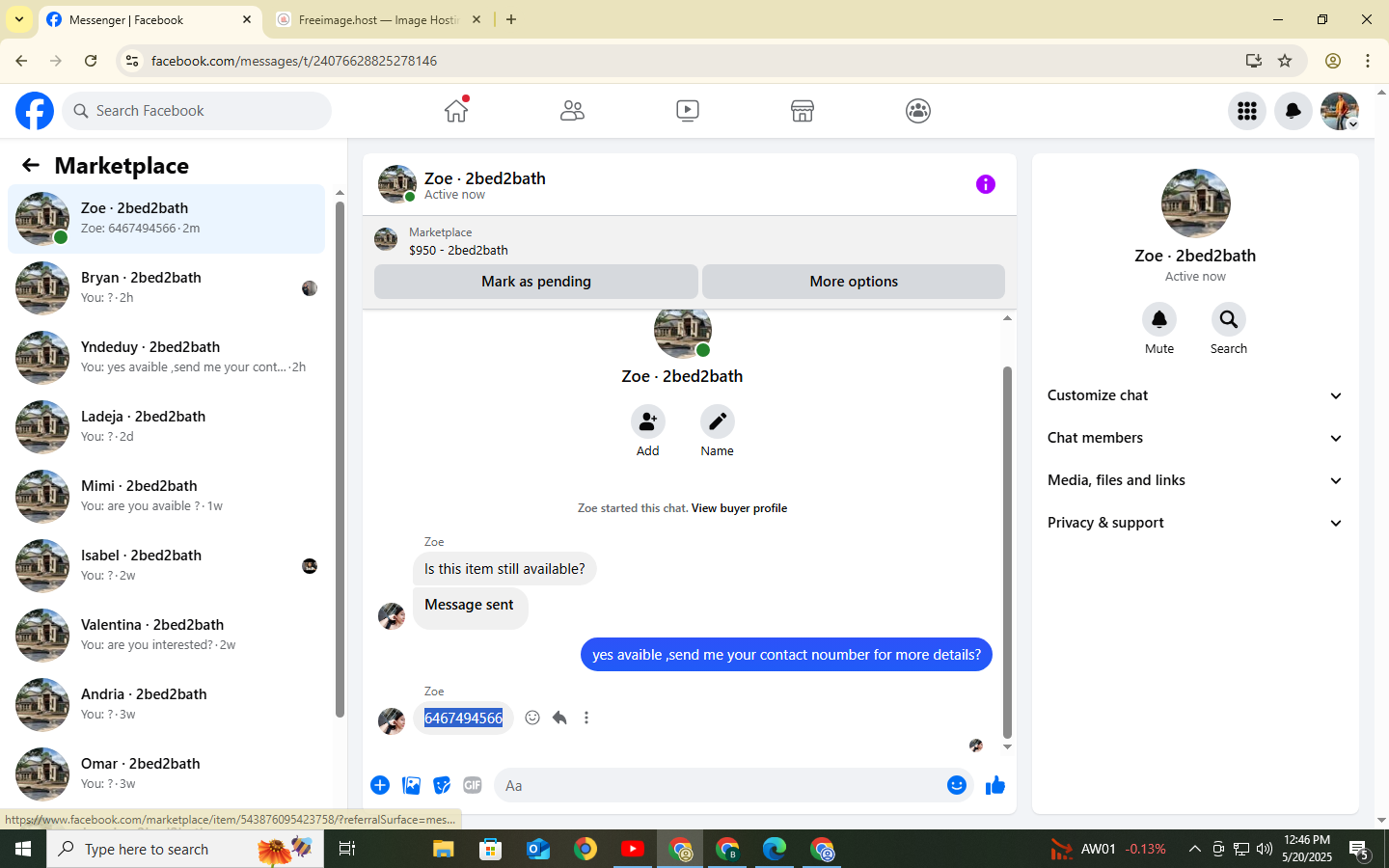Image resolution: width=1389 pixels, height=868 pixels.
Task: Go back from Marketplace chats list
Action: 31,166
